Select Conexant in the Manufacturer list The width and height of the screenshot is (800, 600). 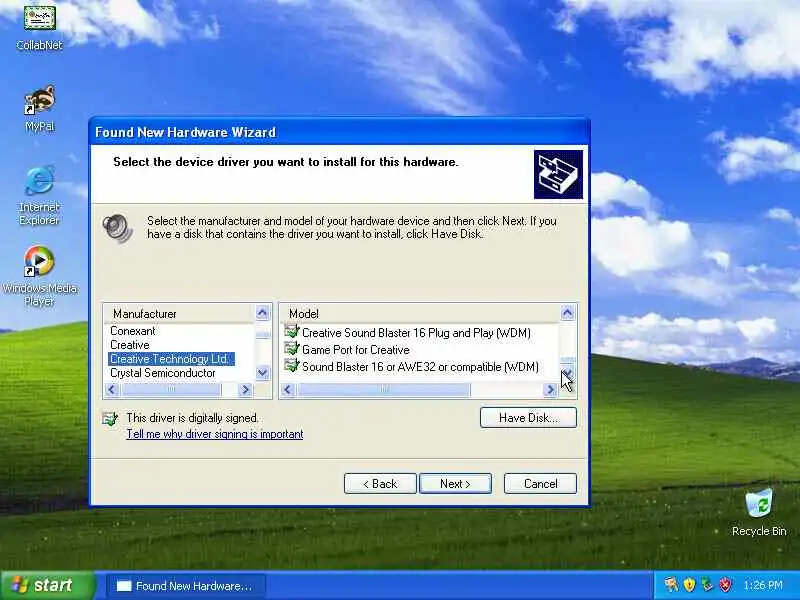(133, 331)
